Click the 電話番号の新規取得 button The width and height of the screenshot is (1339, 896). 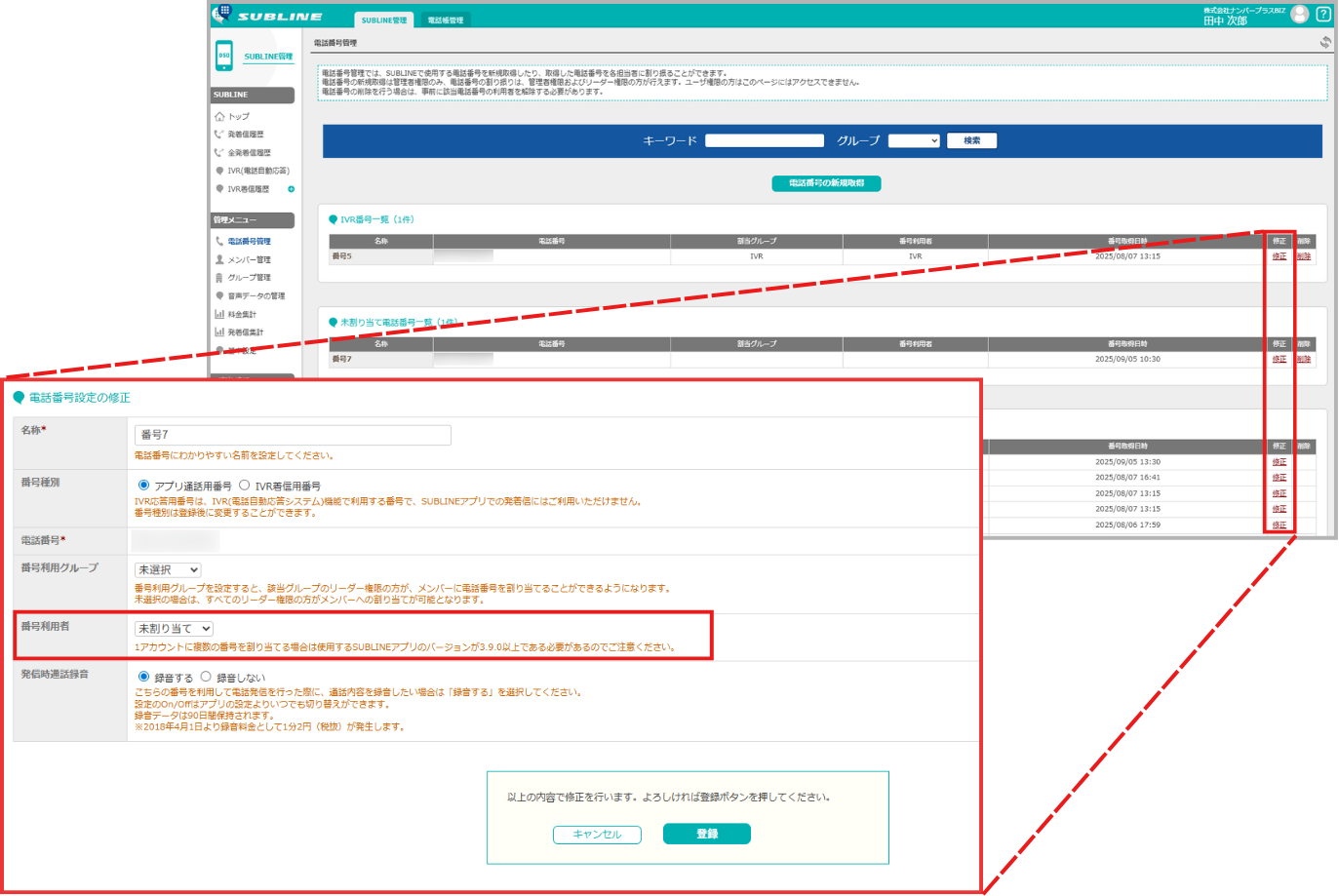[826, 183]
